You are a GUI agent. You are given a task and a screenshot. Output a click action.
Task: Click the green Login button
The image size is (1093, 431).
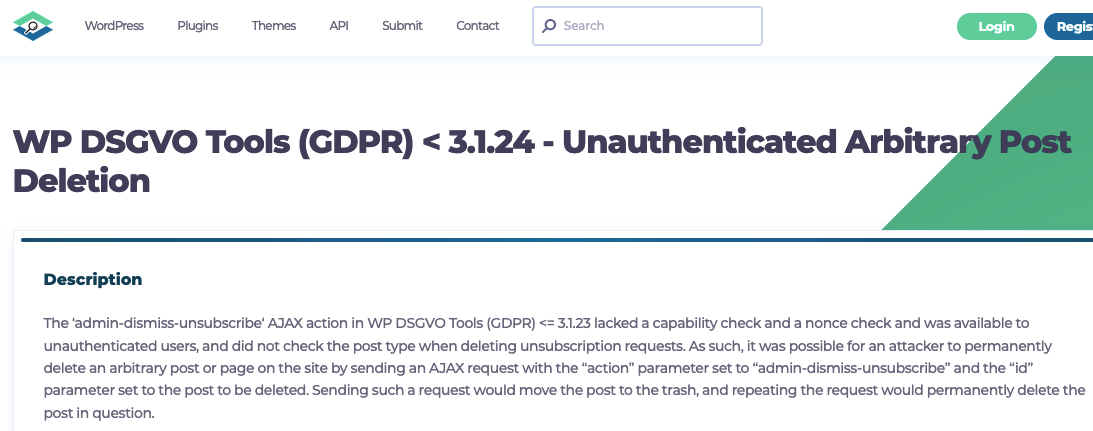[997, 27]
